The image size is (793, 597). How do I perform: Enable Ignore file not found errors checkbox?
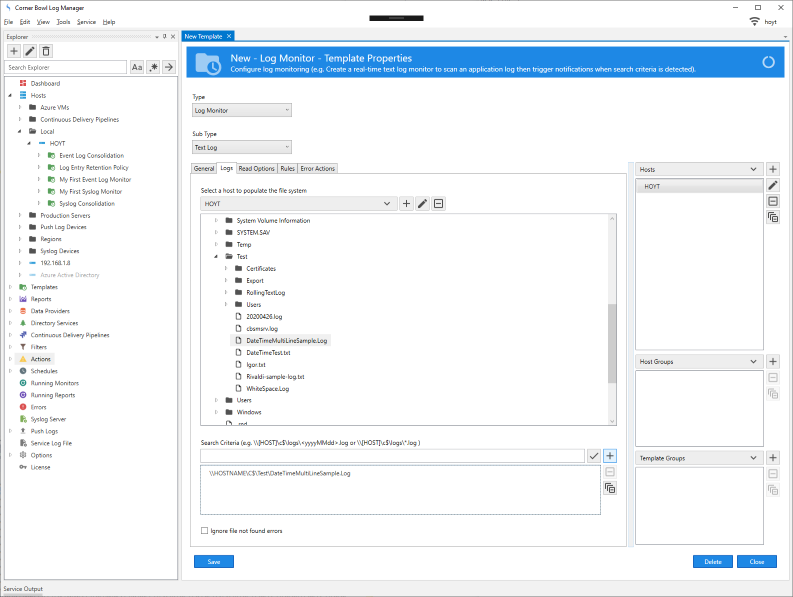204,531
